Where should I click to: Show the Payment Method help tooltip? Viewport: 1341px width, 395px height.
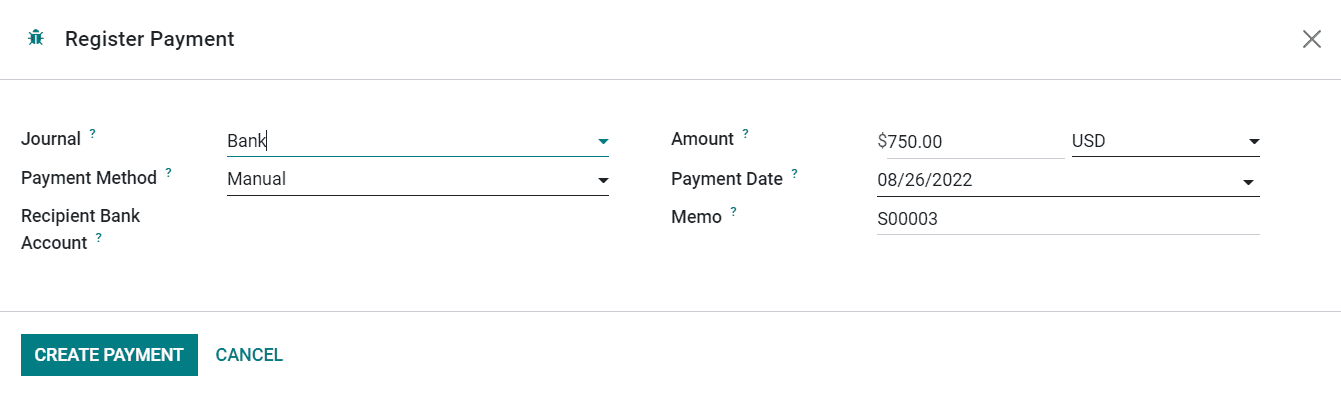(169, 172)
